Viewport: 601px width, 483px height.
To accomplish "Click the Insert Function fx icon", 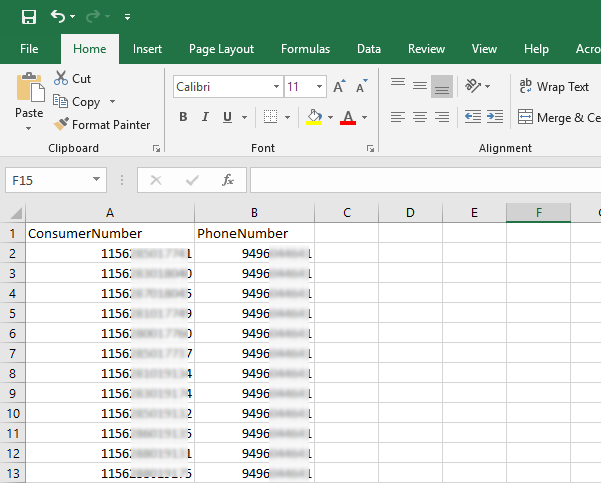I will 228,180.
